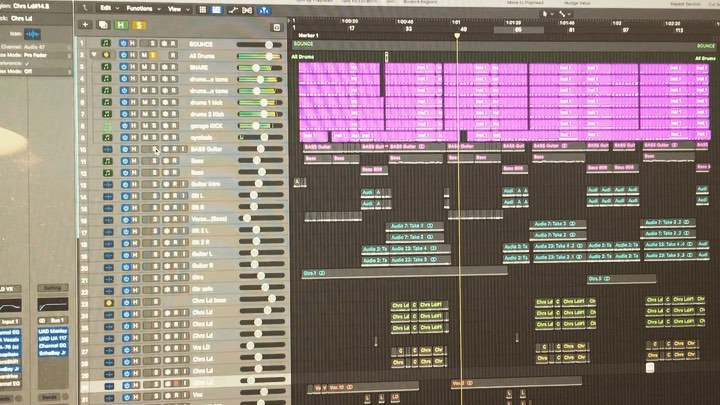Click the volume slider of BOUNCE track
The width and height of the screenshot is (720, 405).
pos(260,44)
